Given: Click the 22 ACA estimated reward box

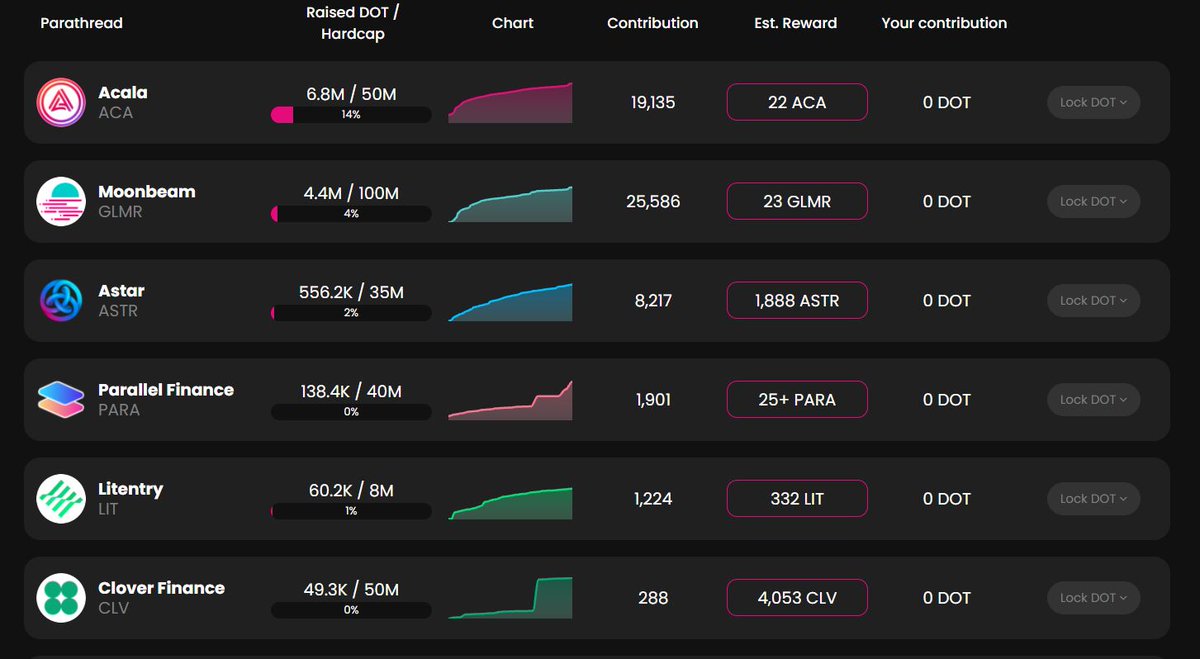Looking at the screenshot, I should [797, 102].
